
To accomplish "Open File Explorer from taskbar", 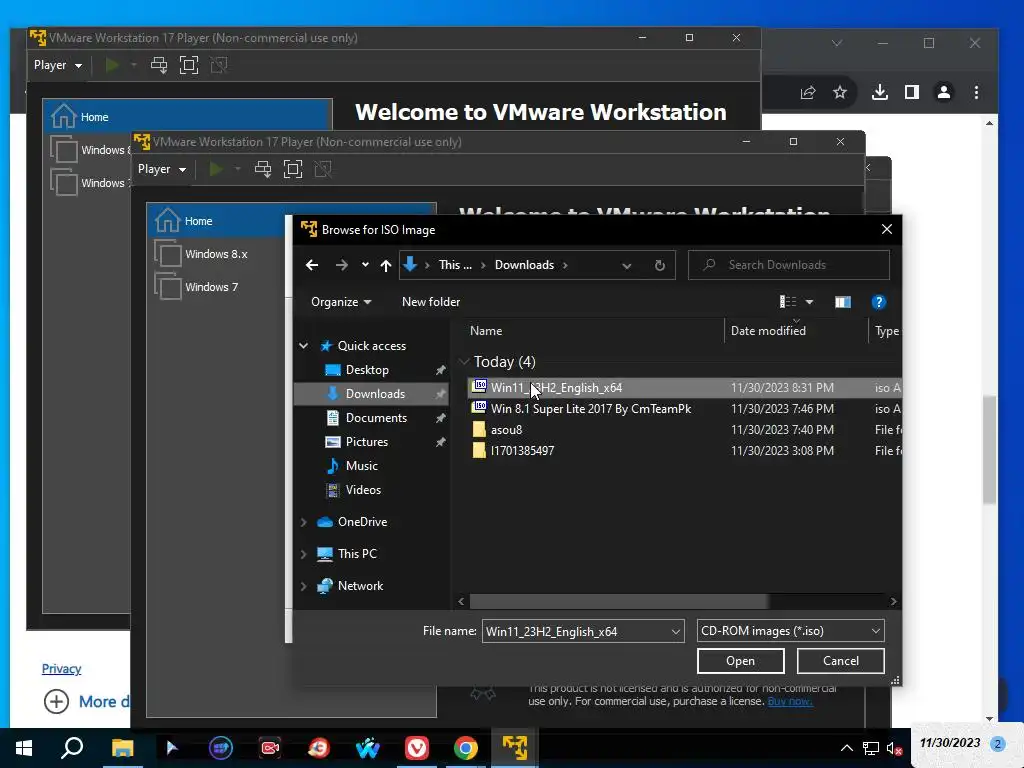I will [122, 748].
